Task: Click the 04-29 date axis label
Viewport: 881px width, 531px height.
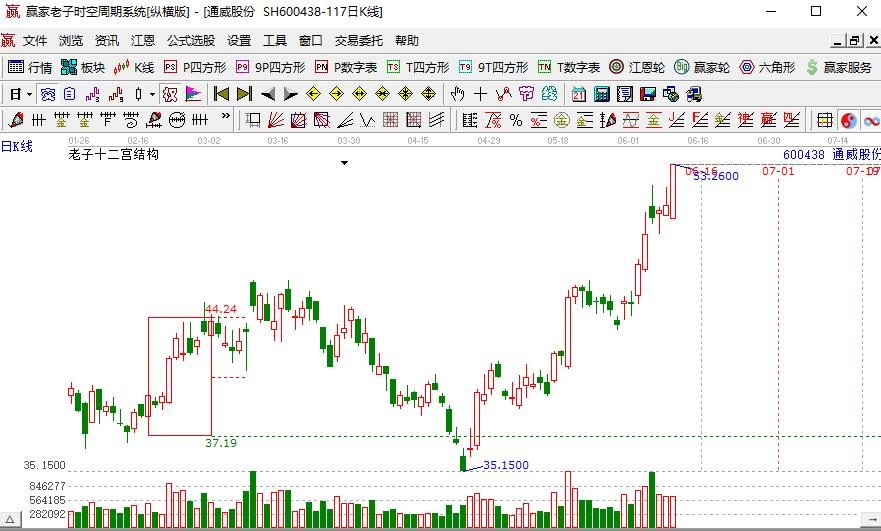Action: point(488,140)
